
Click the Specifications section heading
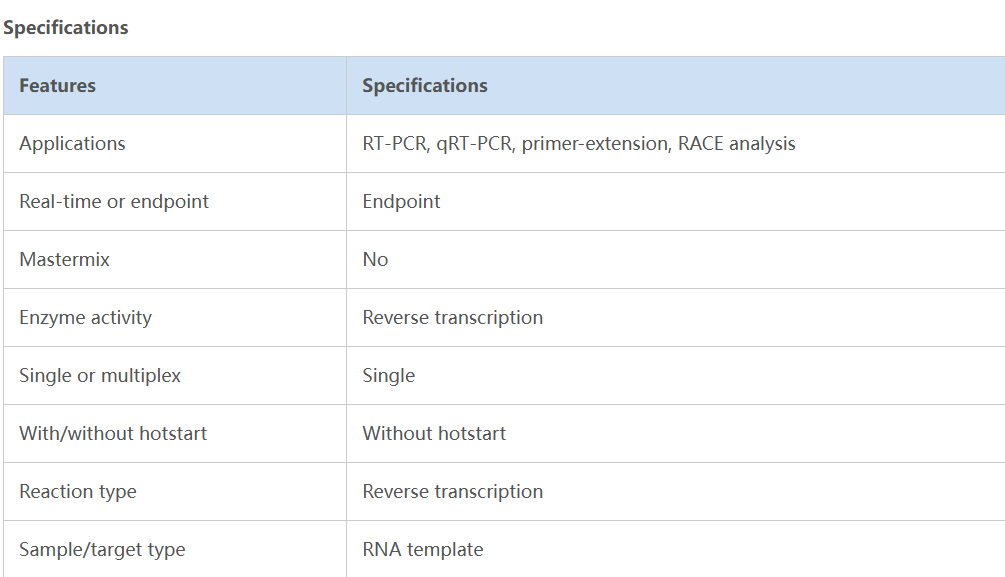[66, 27]
